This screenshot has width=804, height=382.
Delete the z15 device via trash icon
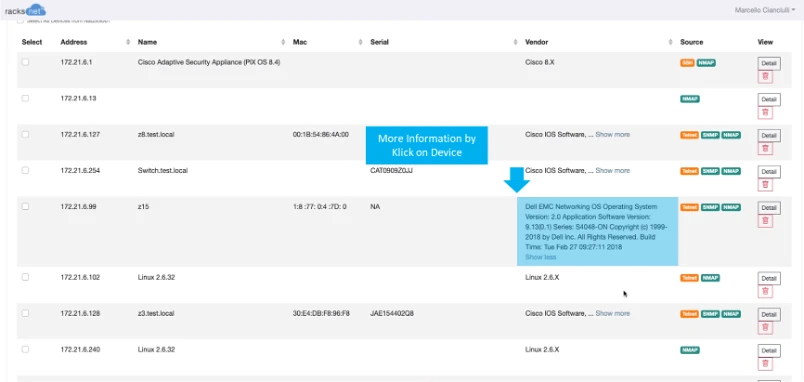coord(765,220)
